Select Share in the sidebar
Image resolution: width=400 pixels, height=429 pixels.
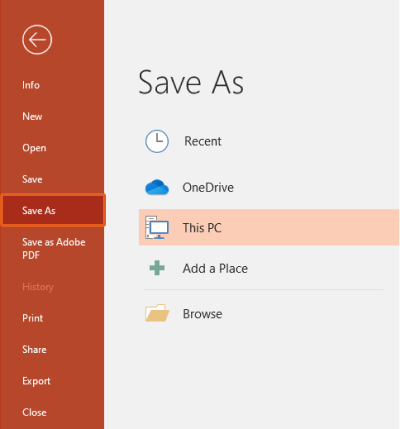[34, 349]
